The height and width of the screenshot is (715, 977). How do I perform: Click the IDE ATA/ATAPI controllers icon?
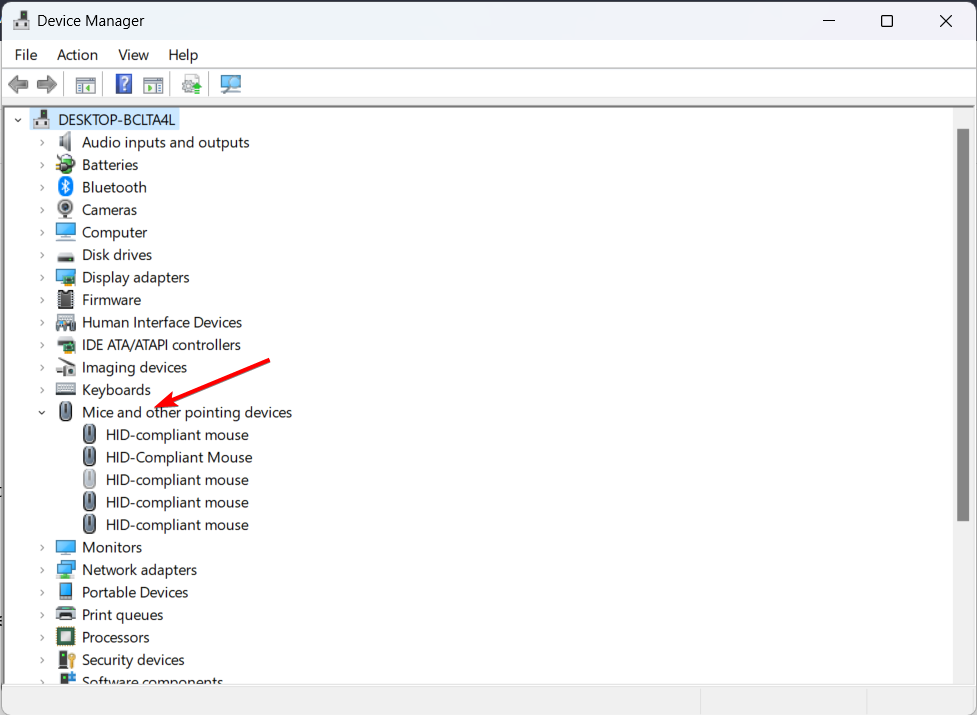pyautogui.click(x=65, y=344)
